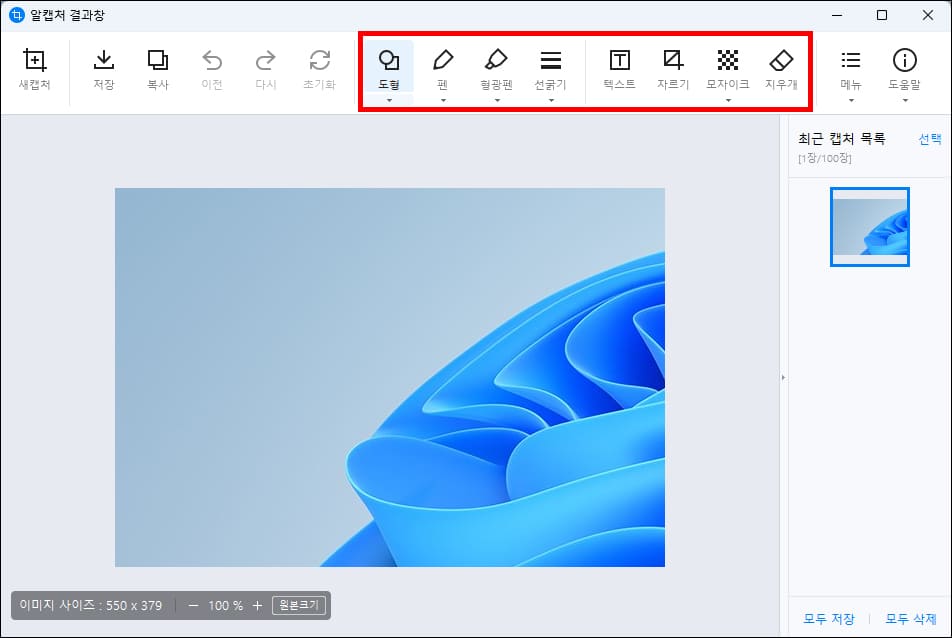Viewport: 952px width, 638px height.
Task: Expand the 펜 options arrow
Action: pos(443,101)
